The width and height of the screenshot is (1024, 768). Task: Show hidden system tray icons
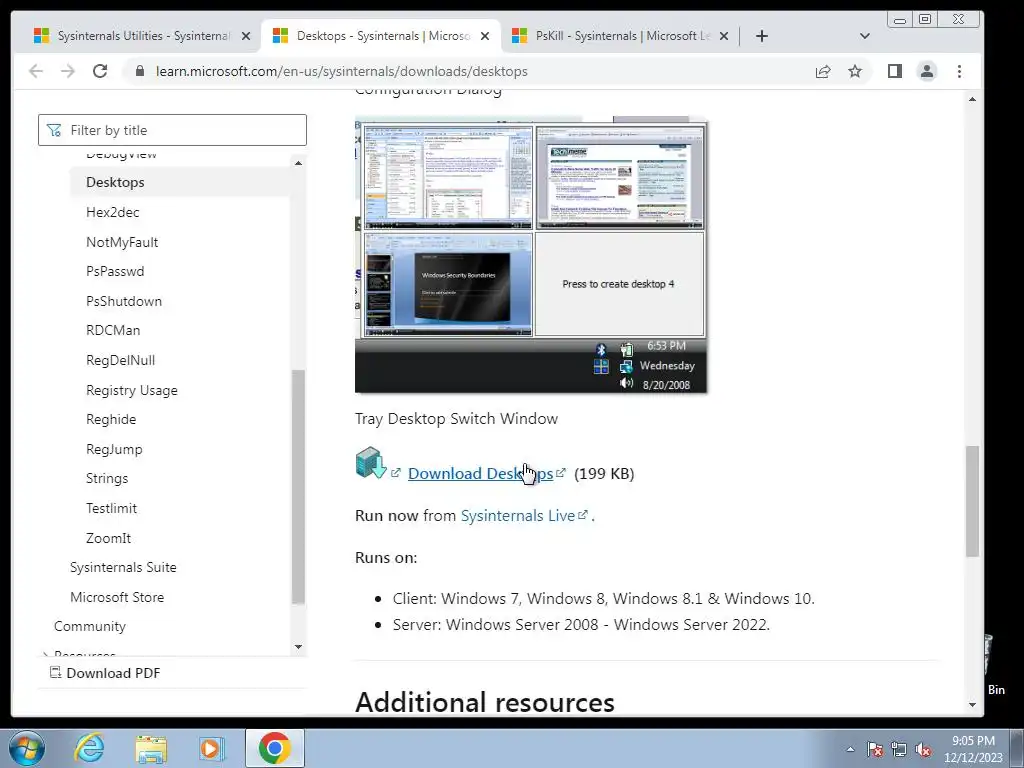click(x=850, y=749)
